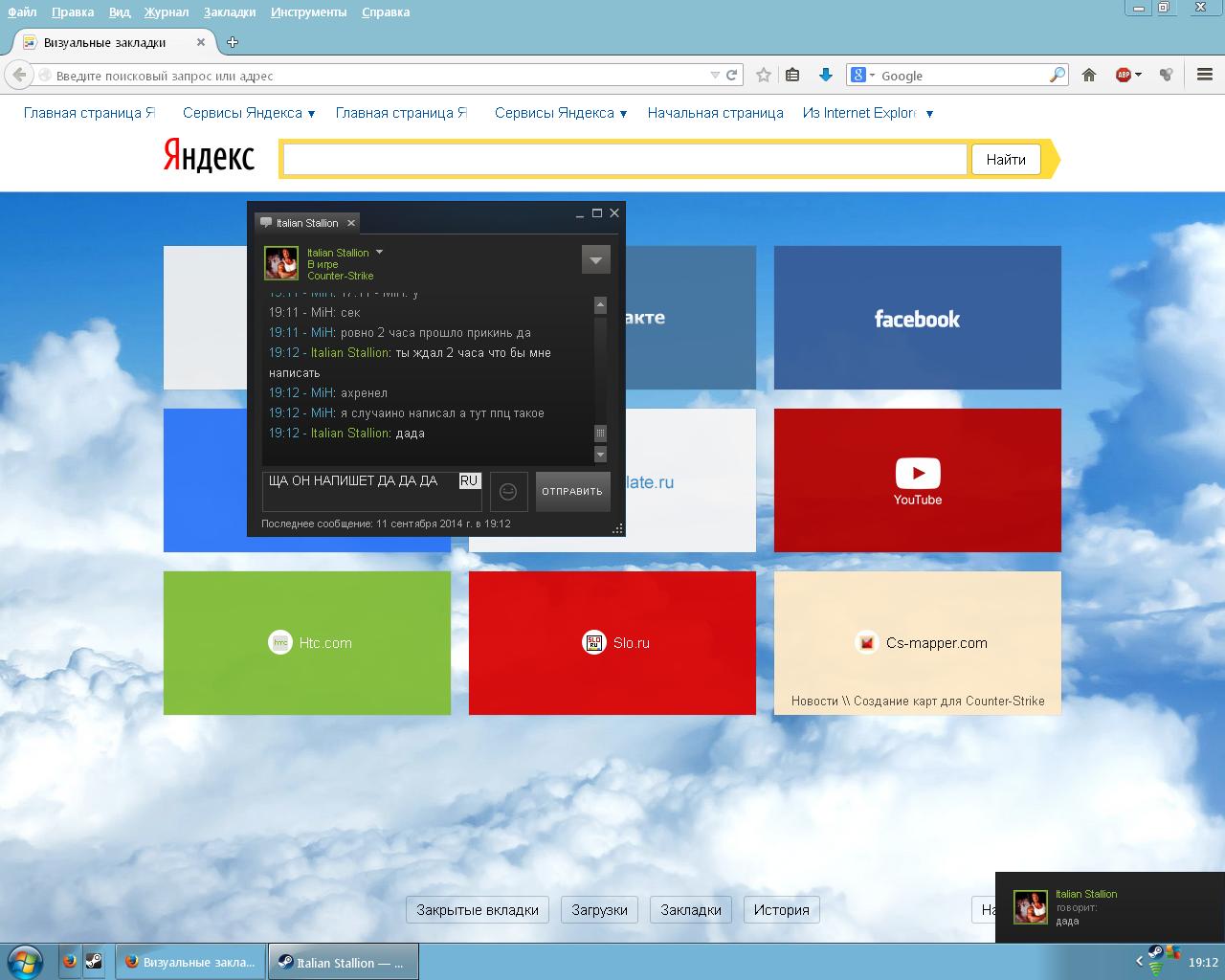
Task: Minimize the Steam chat window
Action: pyautogui.click(x=579, y=214)
